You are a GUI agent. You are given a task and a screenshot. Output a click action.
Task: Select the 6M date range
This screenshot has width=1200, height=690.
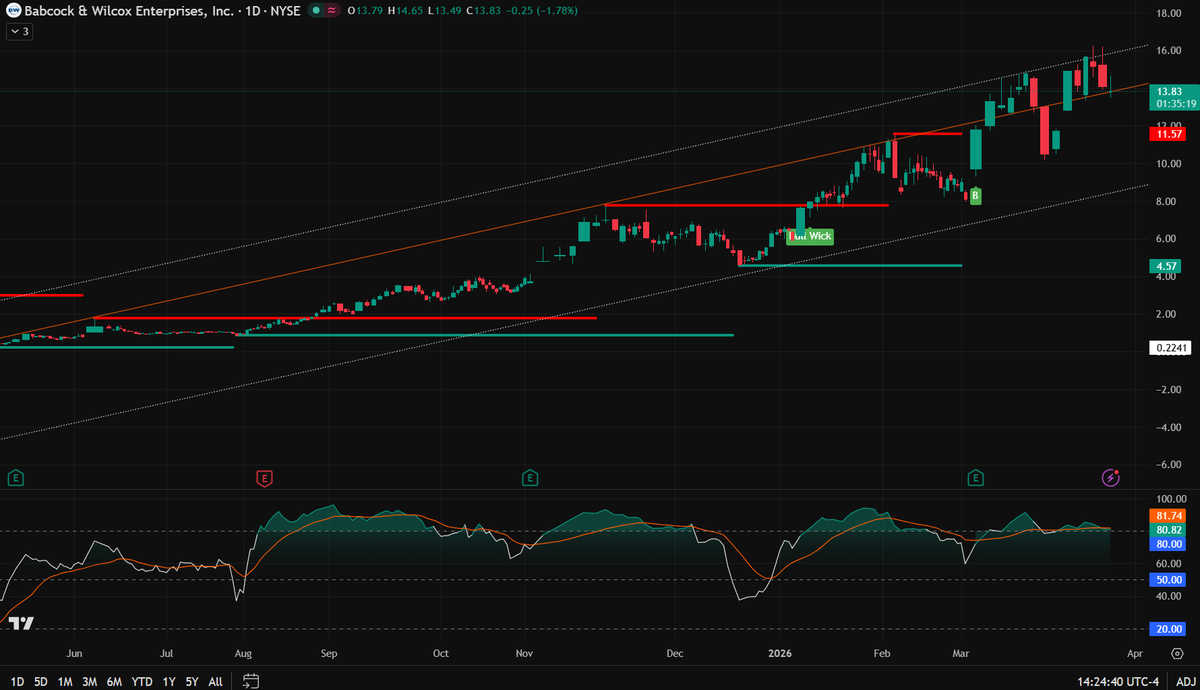pyautogui.click(x=114, y=682)
